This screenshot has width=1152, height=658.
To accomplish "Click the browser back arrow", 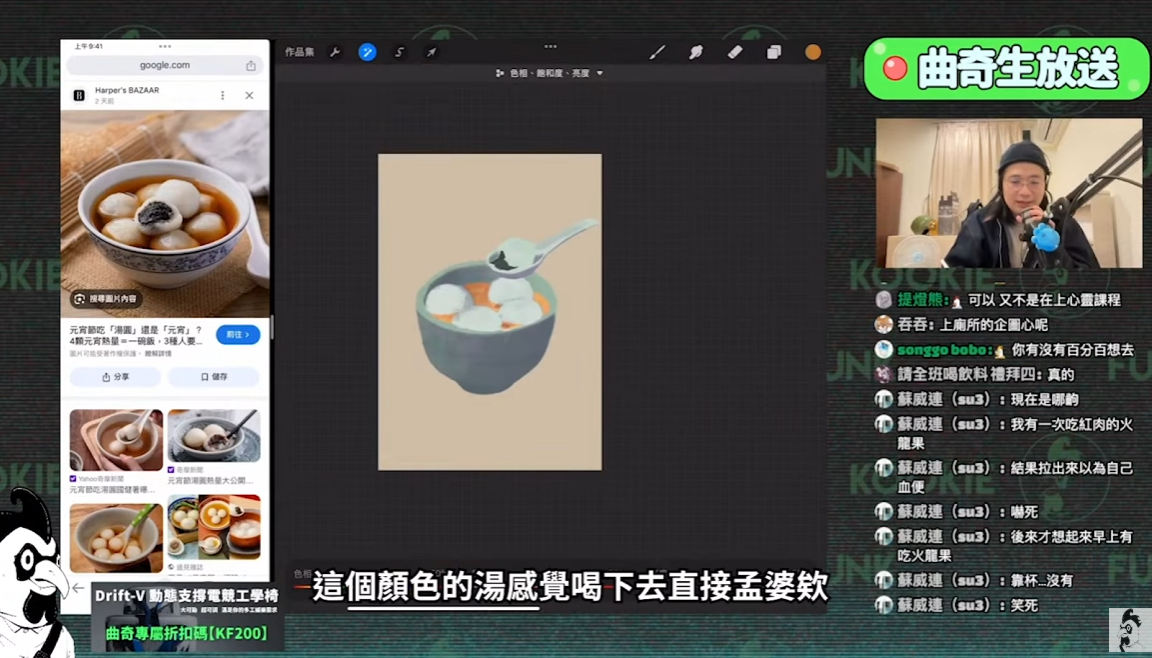I will click(x=78, y=588).
